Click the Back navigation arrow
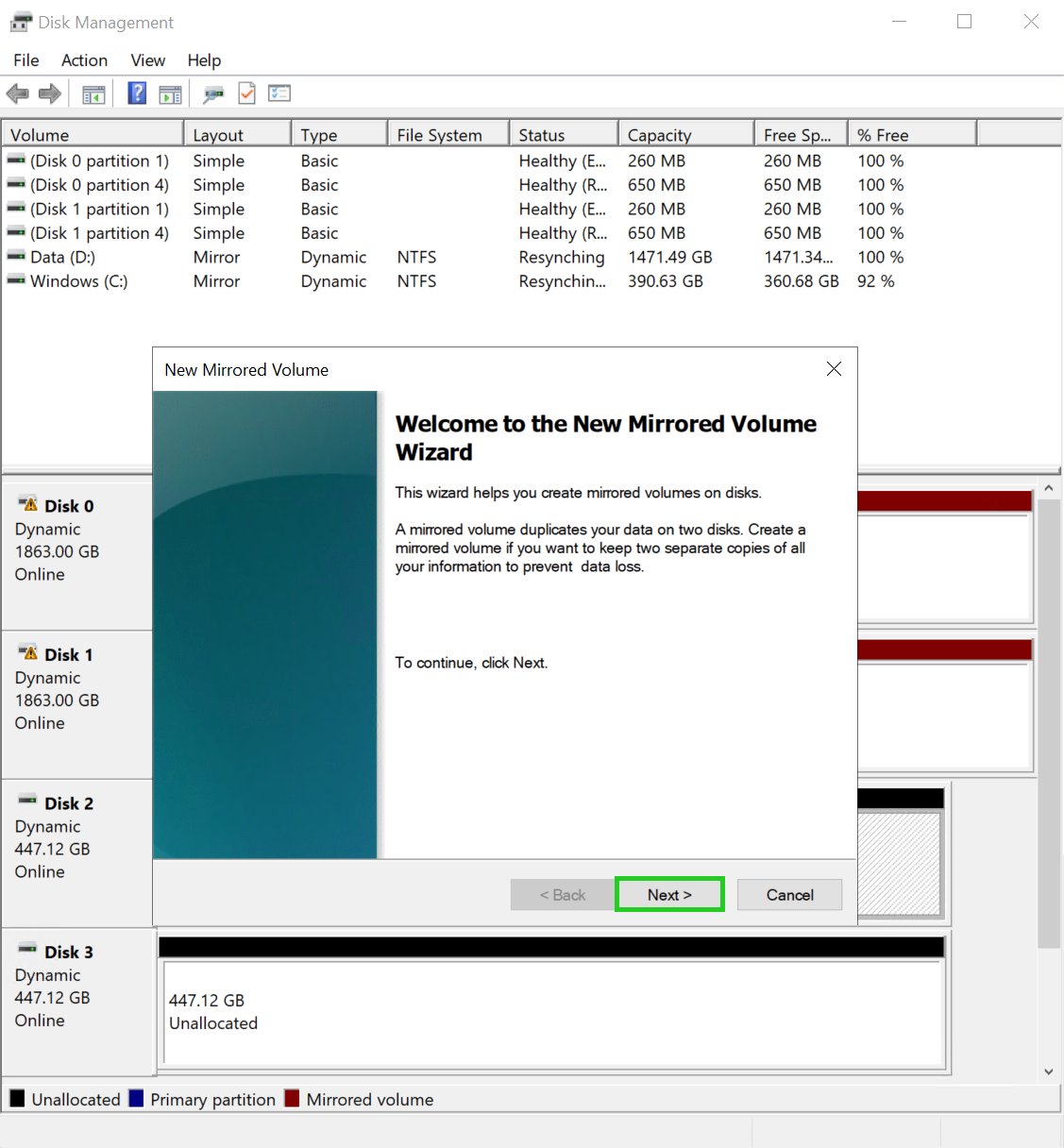The height and width of the screenshot is (1148, 1064). pyautogui.click(x=17, y=93)
